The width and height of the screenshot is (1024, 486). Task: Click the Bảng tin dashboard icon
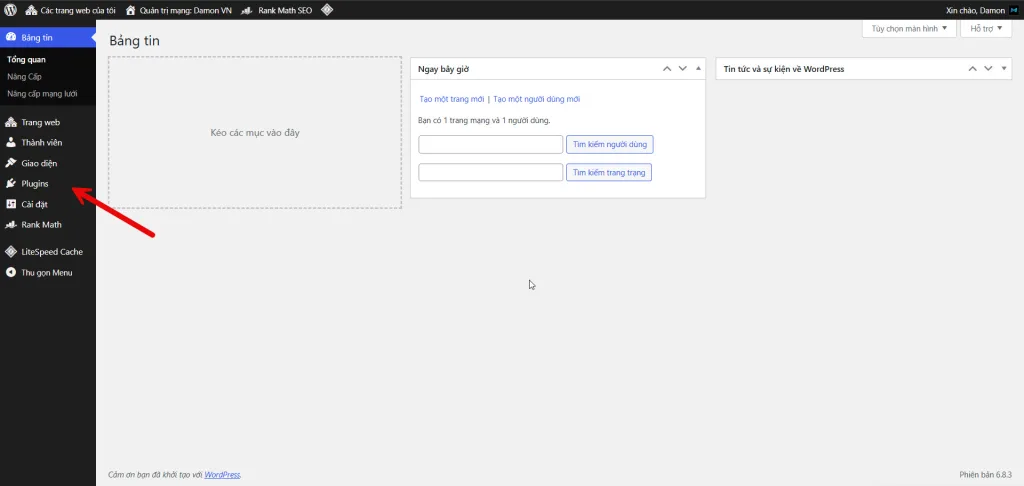(x=11, y=37)
